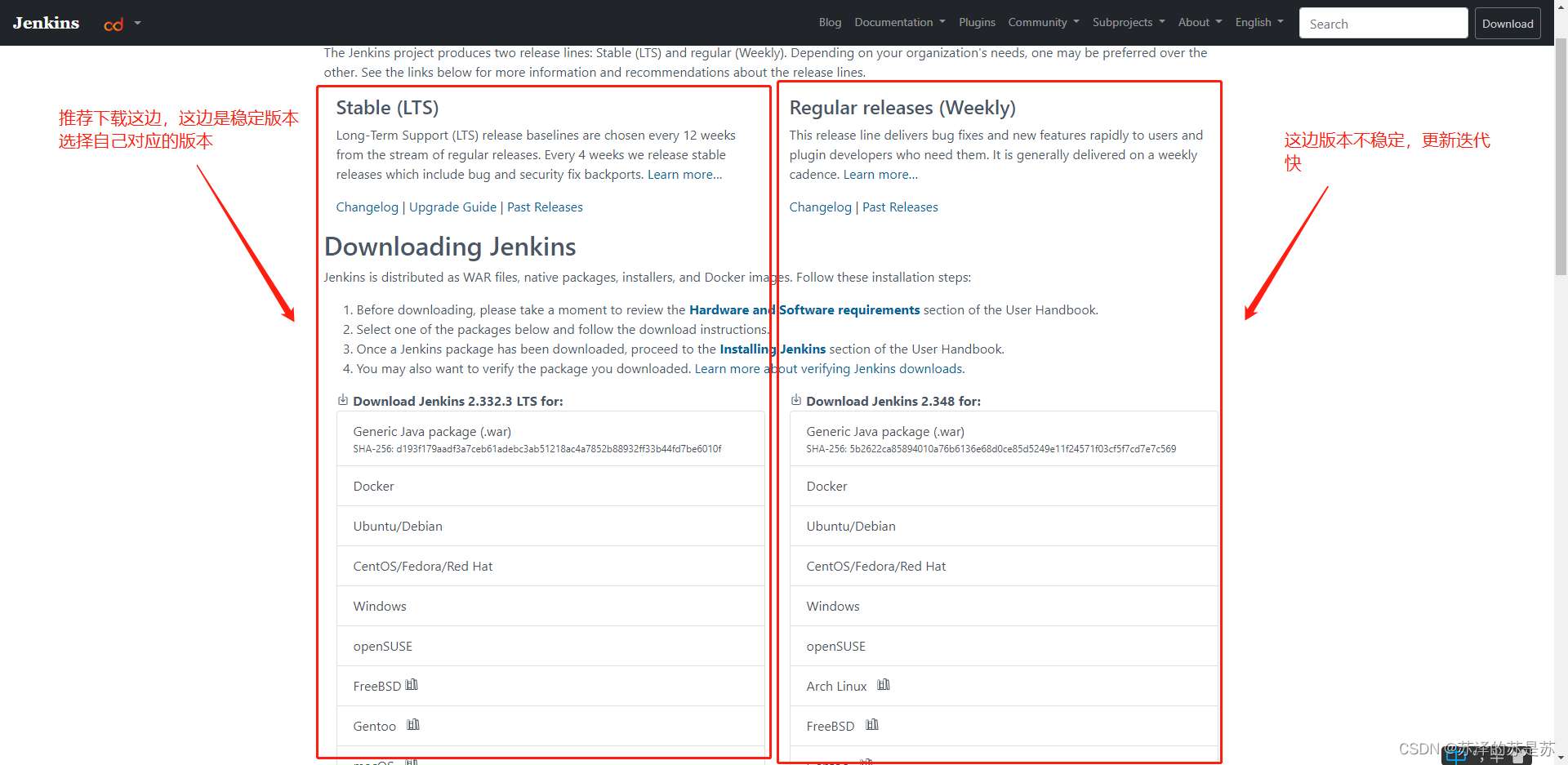
Task: Download LTS Generic Java package (.war)
Action: [550, 438]
